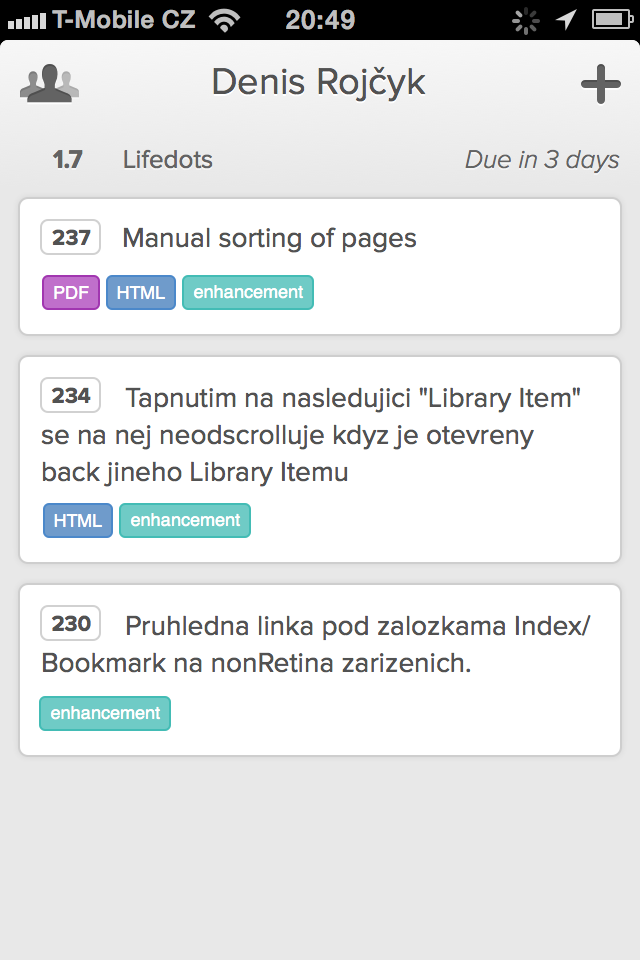This screenshot has height=960, width=640.
Task: Tap the location arrow status icon
Action: coord(566,20)
